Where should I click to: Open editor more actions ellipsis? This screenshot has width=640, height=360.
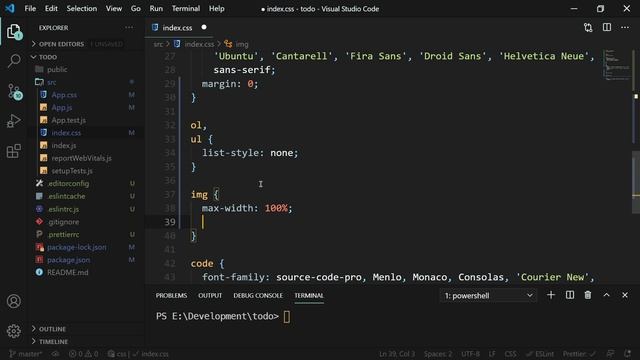(x=625, y=27)
